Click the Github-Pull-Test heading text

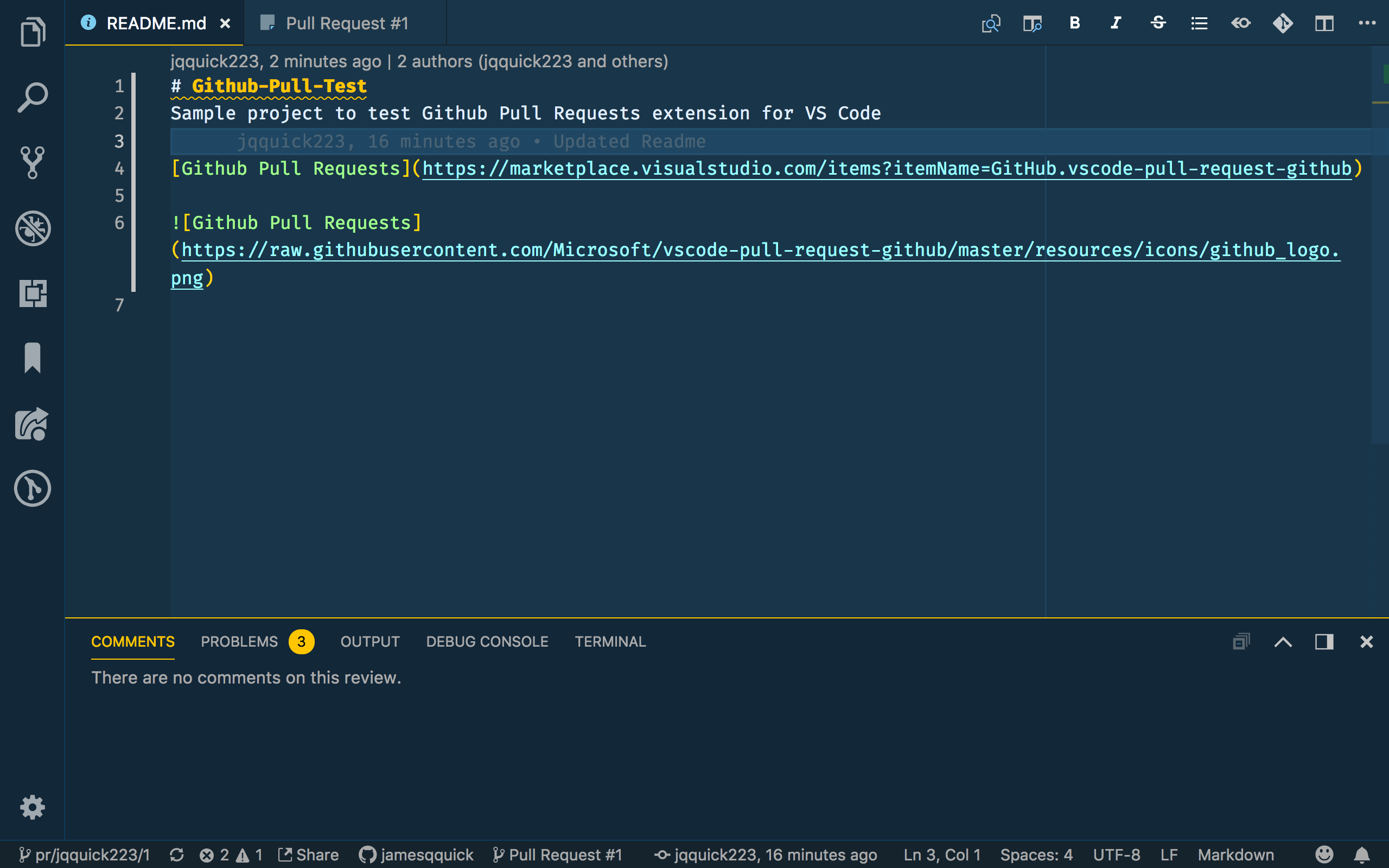(x=279, y=86)
